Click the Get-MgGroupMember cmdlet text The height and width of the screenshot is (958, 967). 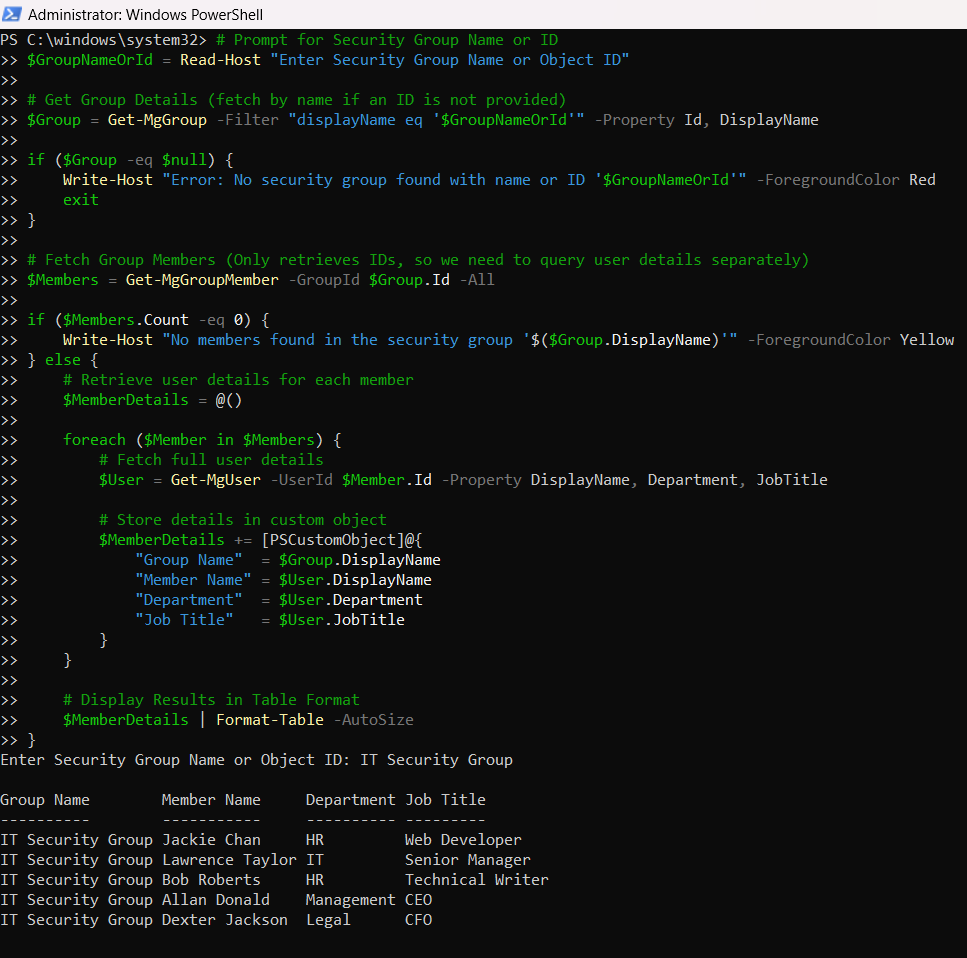tap(202, 280)
